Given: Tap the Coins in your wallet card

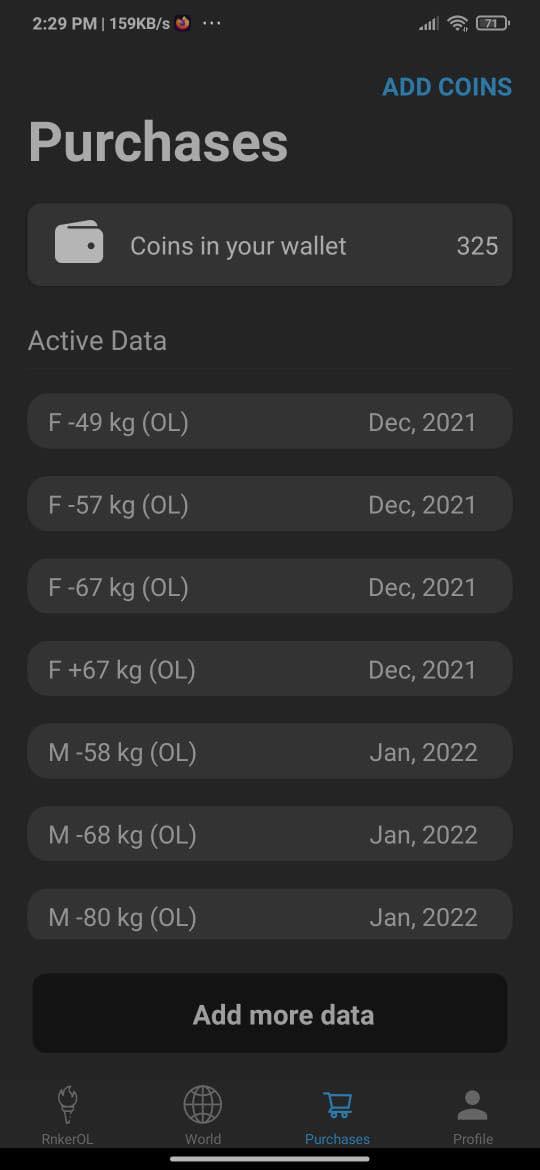Looking at the screenshot, I should click(x=270, y=245).
